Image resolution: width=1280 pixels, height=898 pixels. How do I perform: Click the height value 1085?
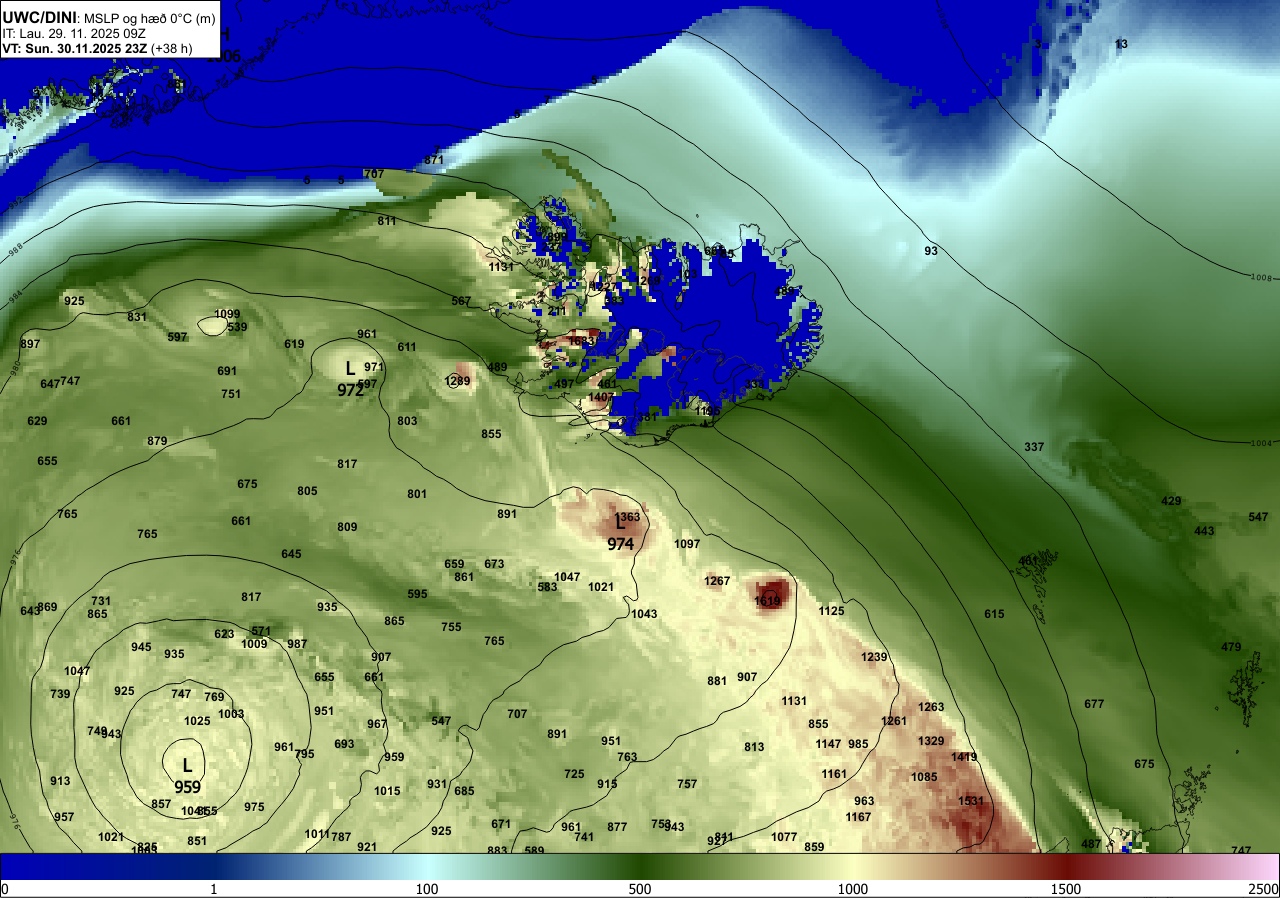(x=924, y=777)
